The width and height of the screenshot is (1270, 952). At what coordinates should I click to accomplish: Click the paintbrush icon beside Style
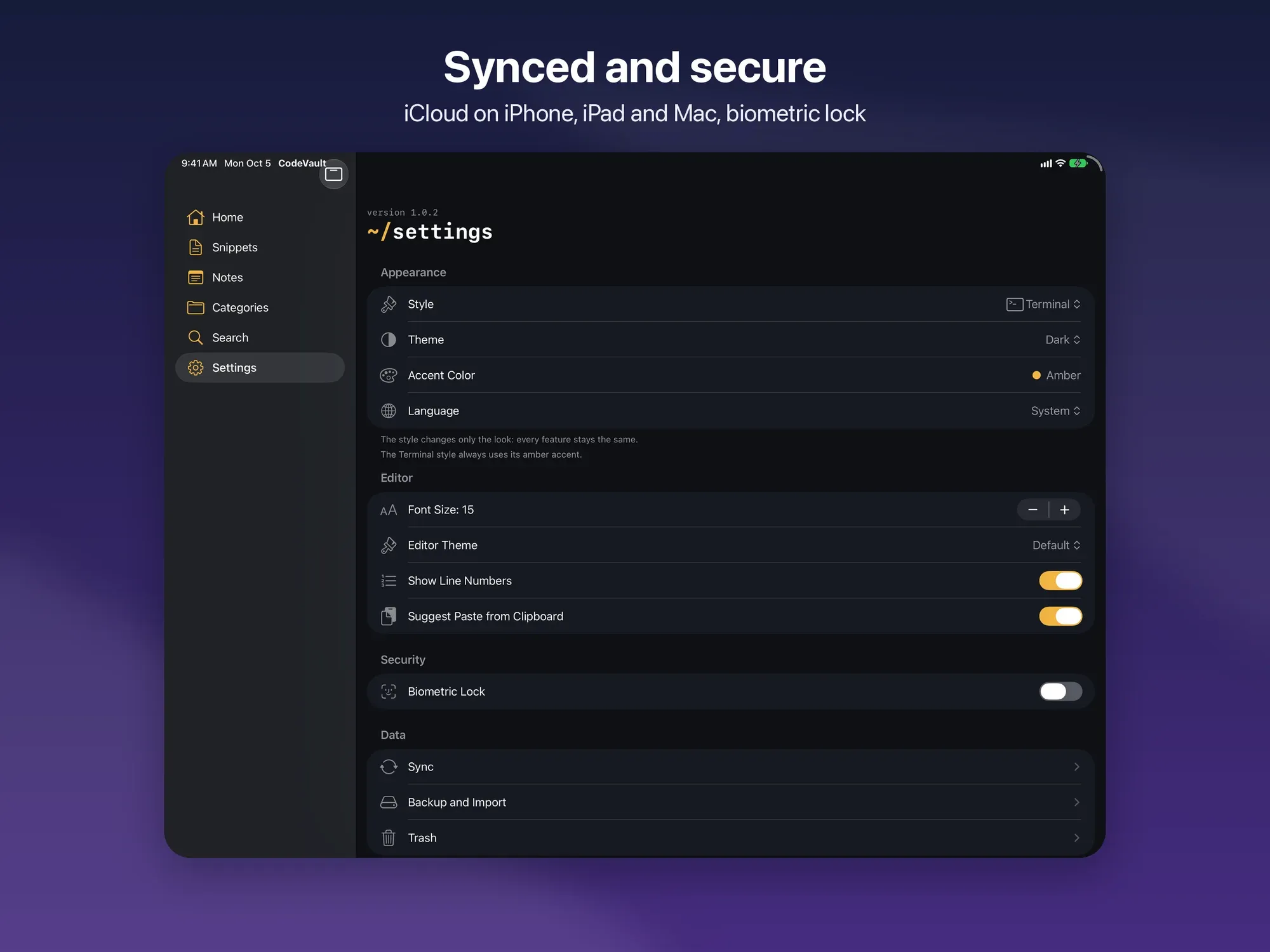click(x=389, y=305)
